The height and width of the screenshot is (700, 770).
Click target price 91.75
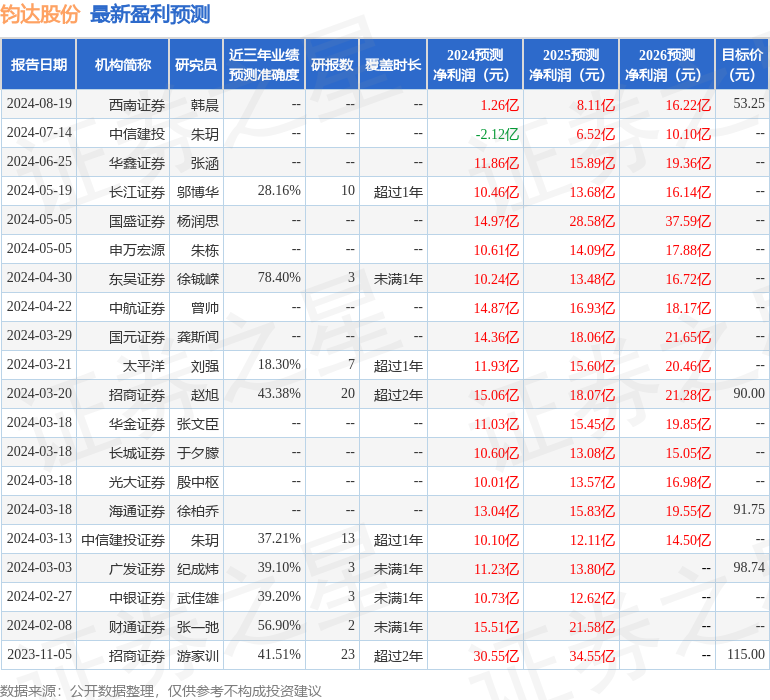[749, 509]
